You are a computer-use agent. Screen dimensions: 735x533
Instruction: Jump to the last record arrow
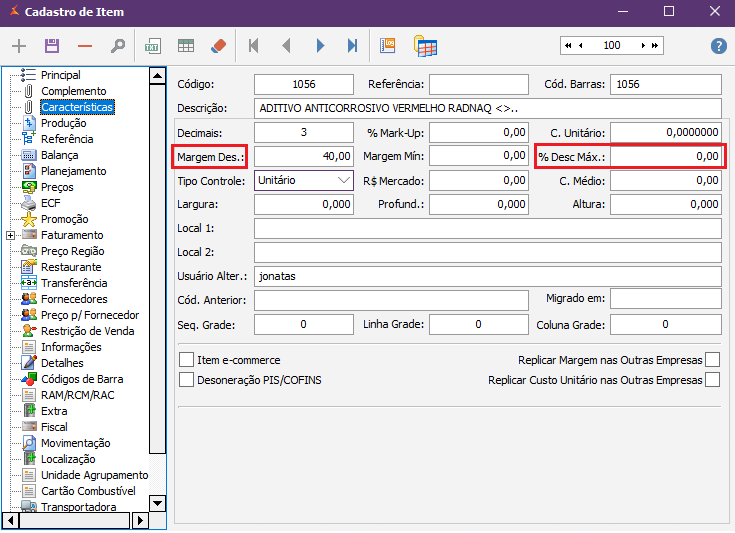(x=352, y=46)
